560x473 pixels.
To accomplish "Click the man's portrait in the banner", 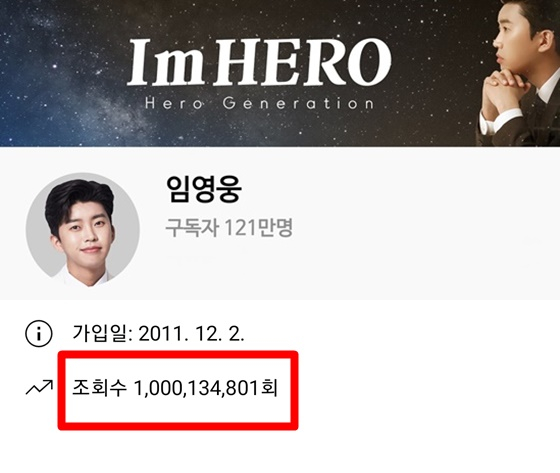I will click(x=519, y=73).
